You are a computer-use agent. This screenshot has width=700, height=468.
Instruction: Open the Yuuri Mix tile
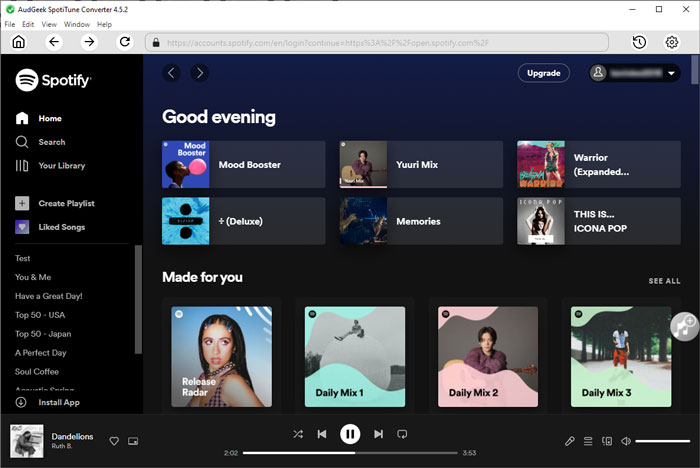point(421,164)
